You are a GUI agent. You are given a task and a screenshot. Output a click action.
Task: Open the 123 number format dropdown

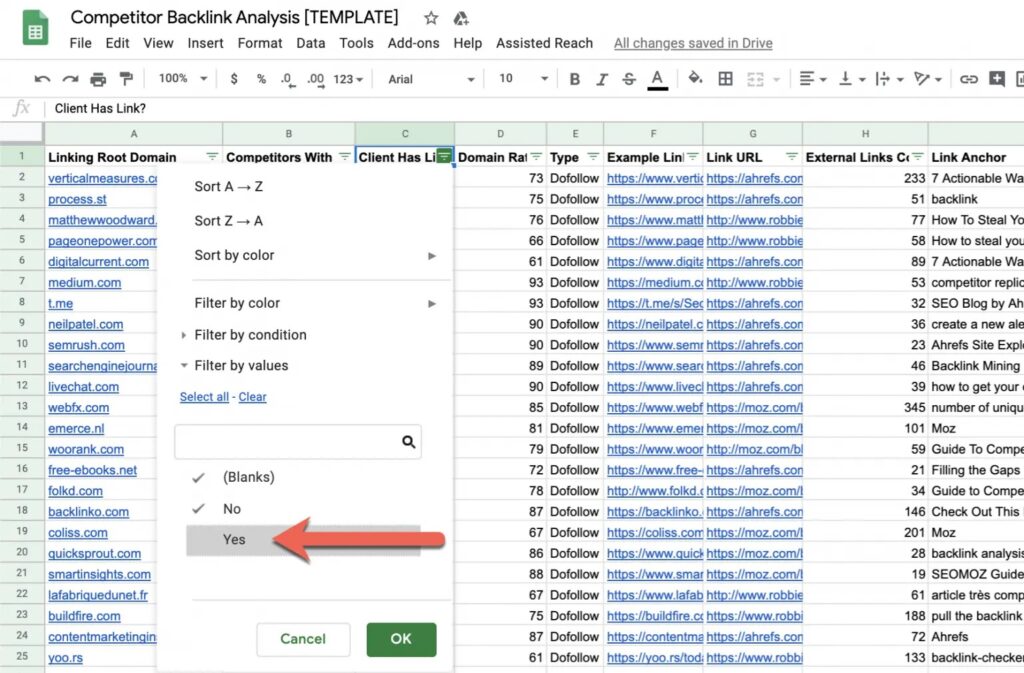[348, 79]
